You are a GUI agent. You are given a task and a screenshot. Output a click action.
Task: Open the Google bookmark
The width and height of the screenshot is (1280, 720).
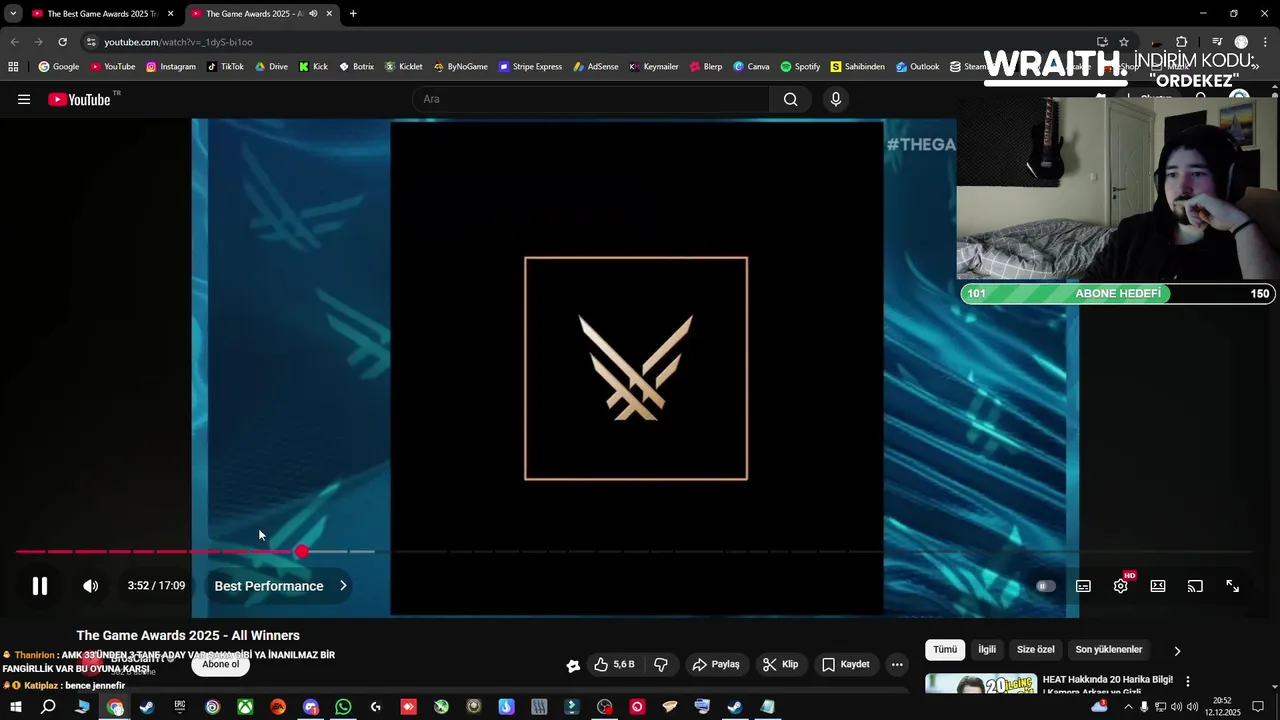point(59,67)
